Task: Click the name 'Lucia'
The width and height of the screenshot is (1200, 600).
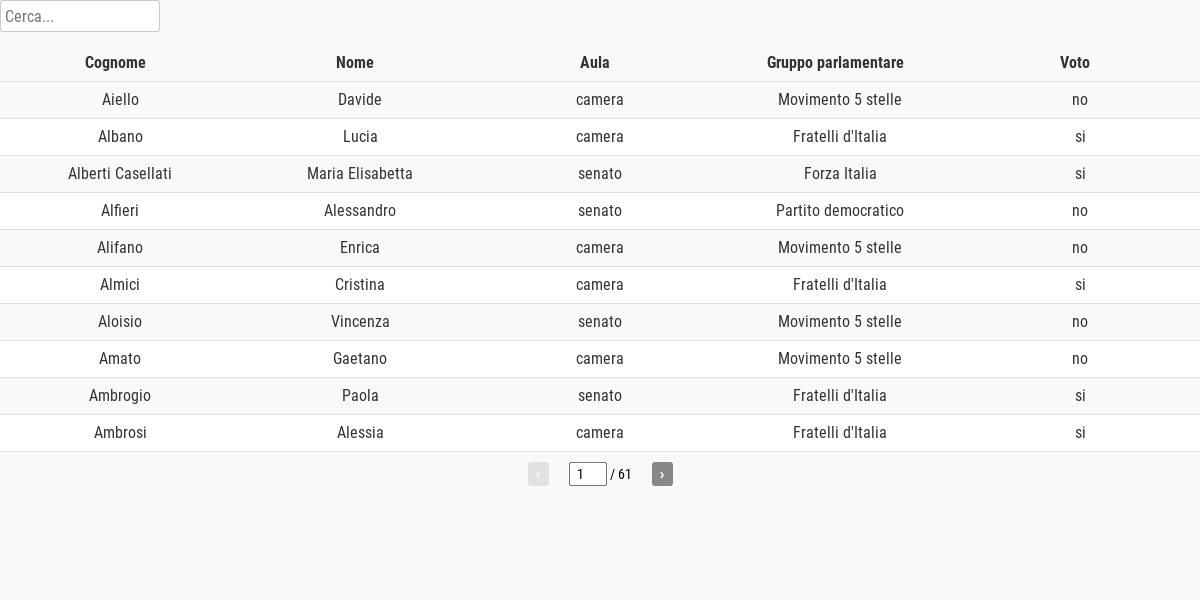Action: tap(360, 137)
